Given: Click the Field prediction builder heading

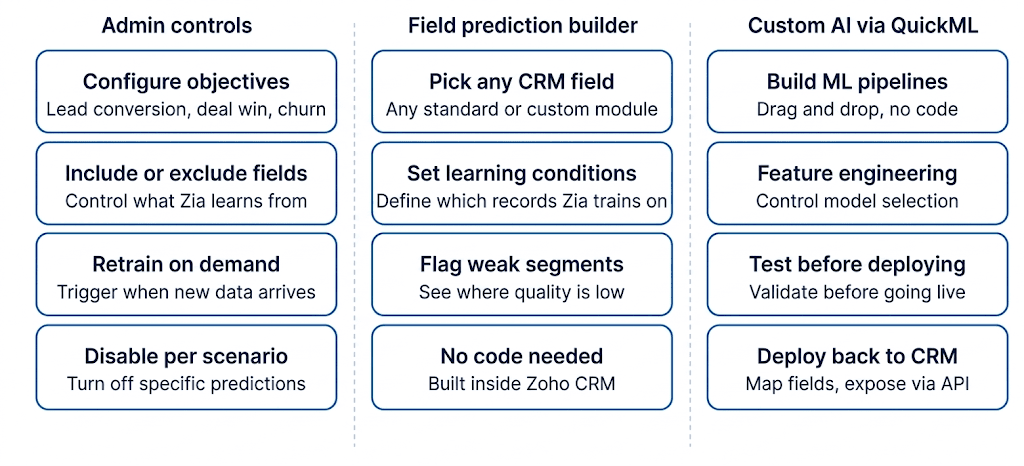Looking at the screenshot, I should click(x=522, y=26).
